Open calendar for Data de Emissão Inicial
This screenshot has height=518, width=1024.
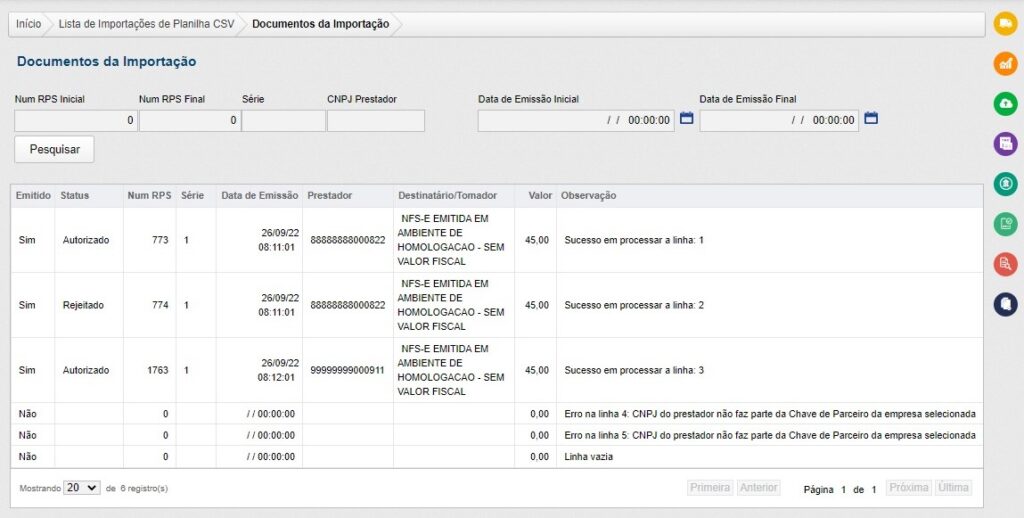click(x=686, y=119)
